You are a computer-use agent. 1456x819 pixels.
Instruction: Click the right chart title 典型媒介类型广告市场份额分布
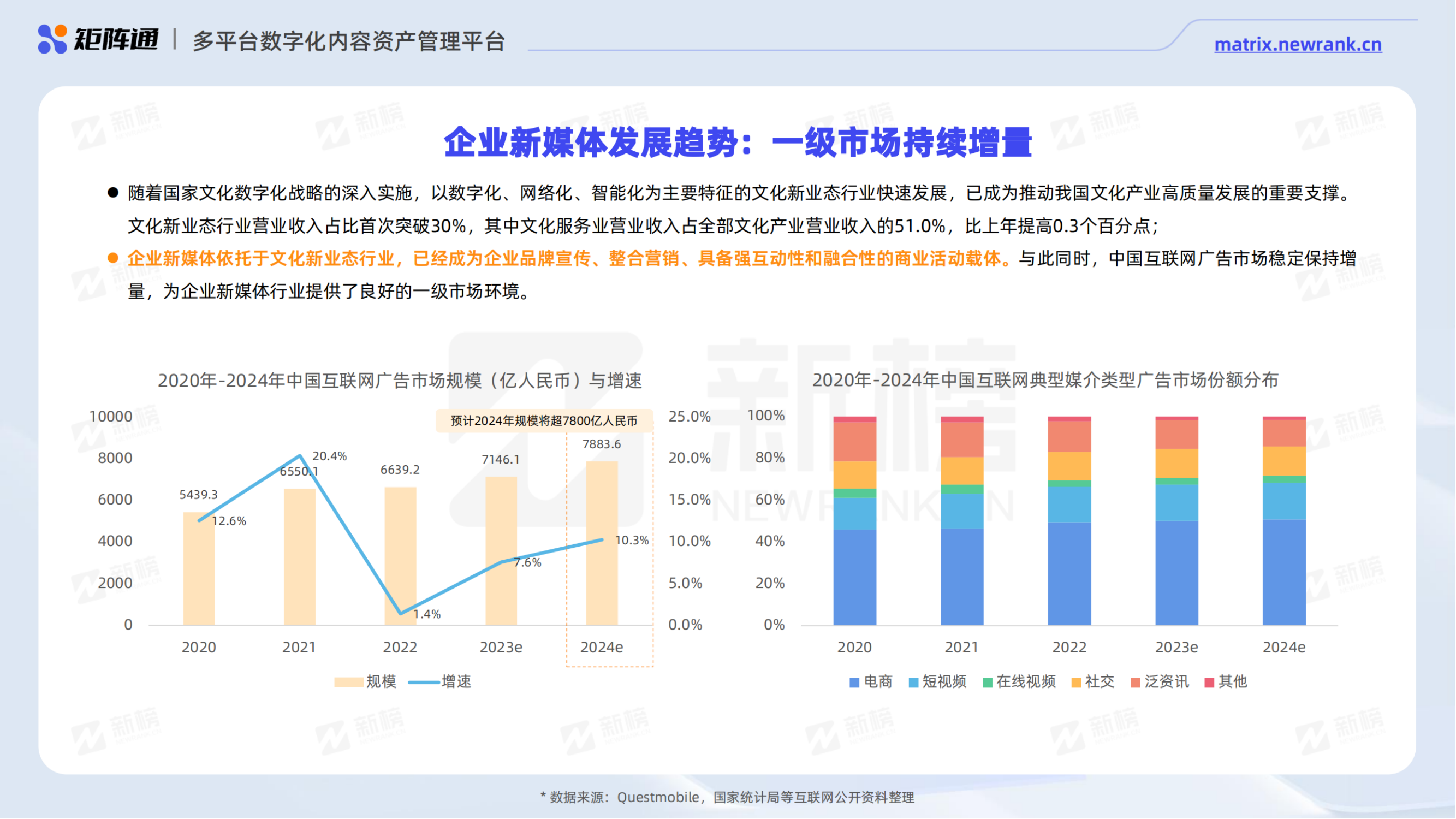tap(1045, 380)
